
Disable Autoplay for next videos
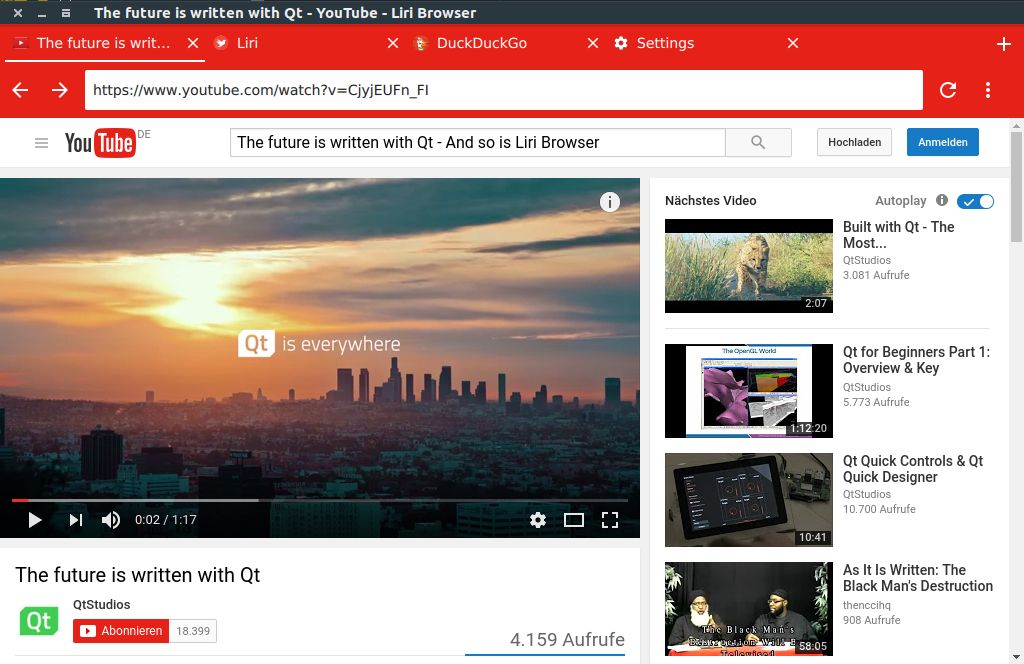coord(974,201)
